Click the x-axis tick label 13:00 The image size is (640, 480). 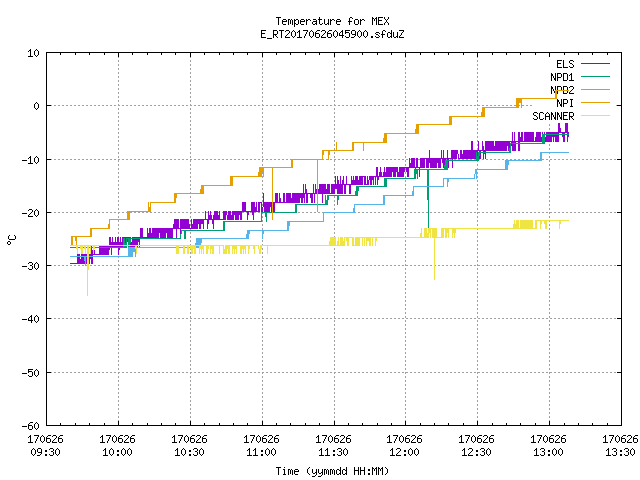coord(548,452)
